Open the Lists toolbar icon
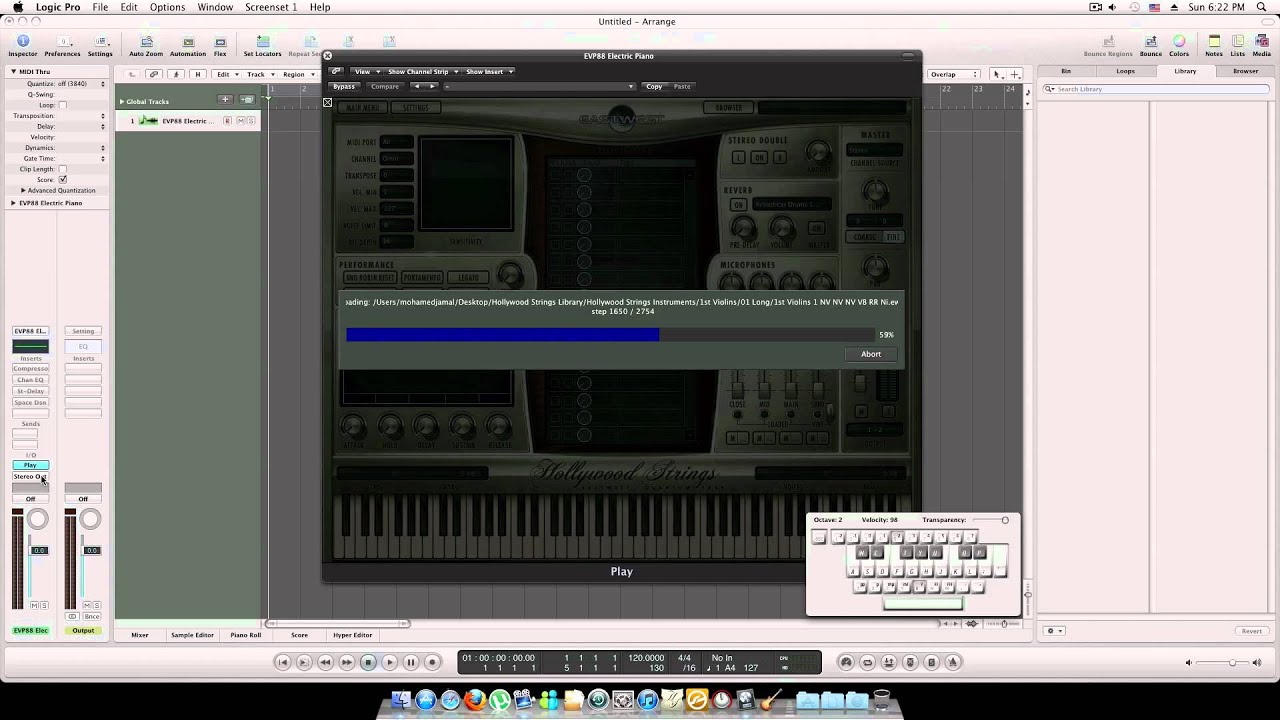Image resolution: width=1280 pixels, height=720 pixels. click(1238, 46)
